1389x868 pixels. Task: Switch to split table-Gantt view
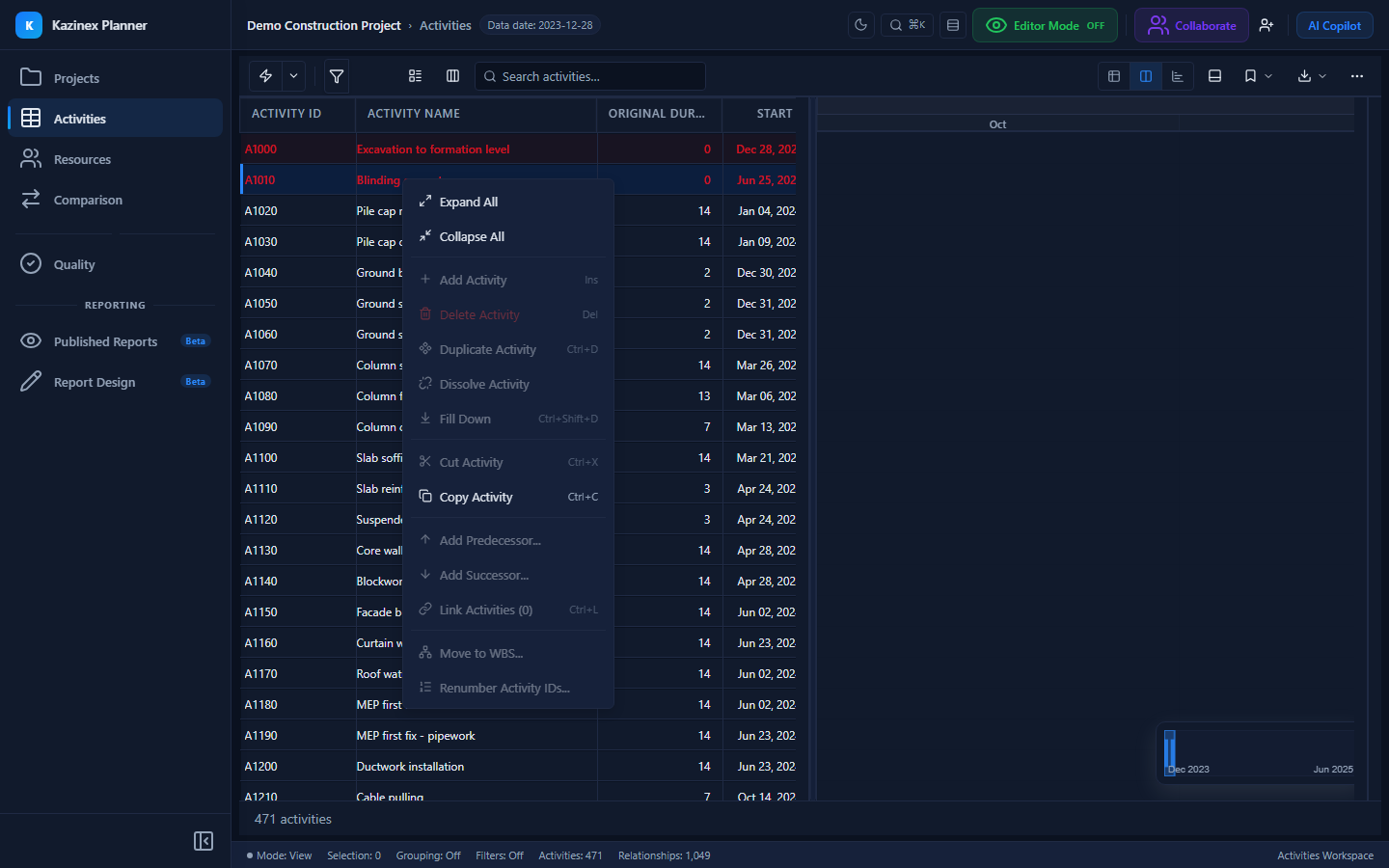(1146, 76)
